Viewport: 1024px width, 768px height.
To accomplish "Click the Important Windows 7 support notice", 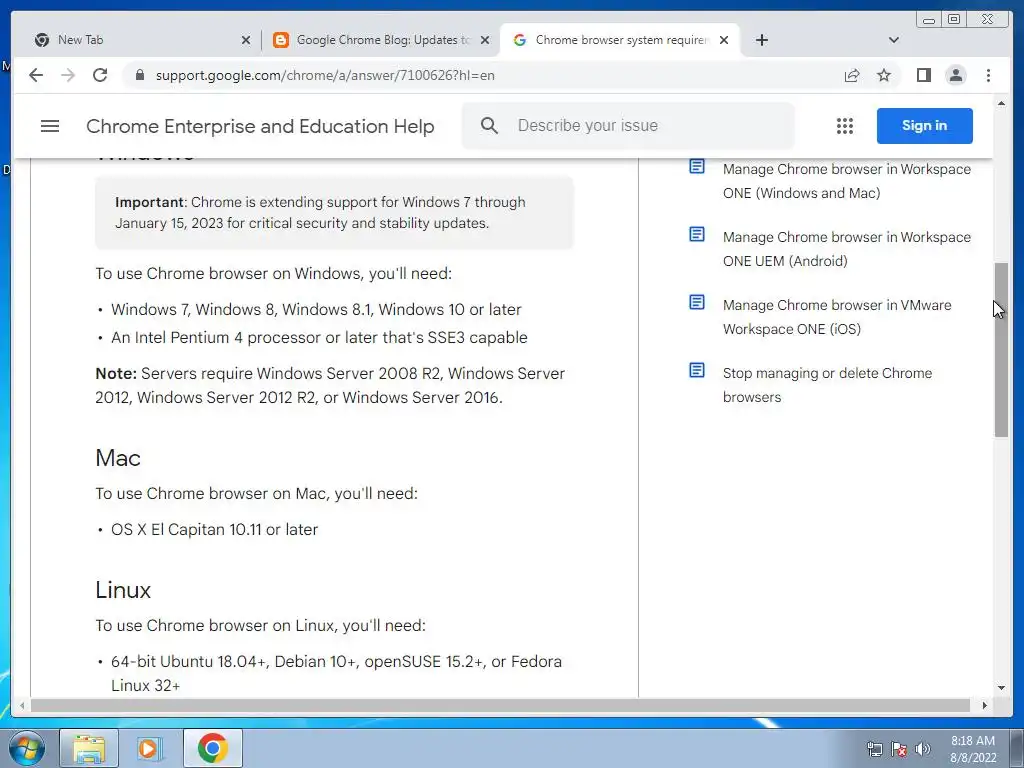I will (334, 212).
